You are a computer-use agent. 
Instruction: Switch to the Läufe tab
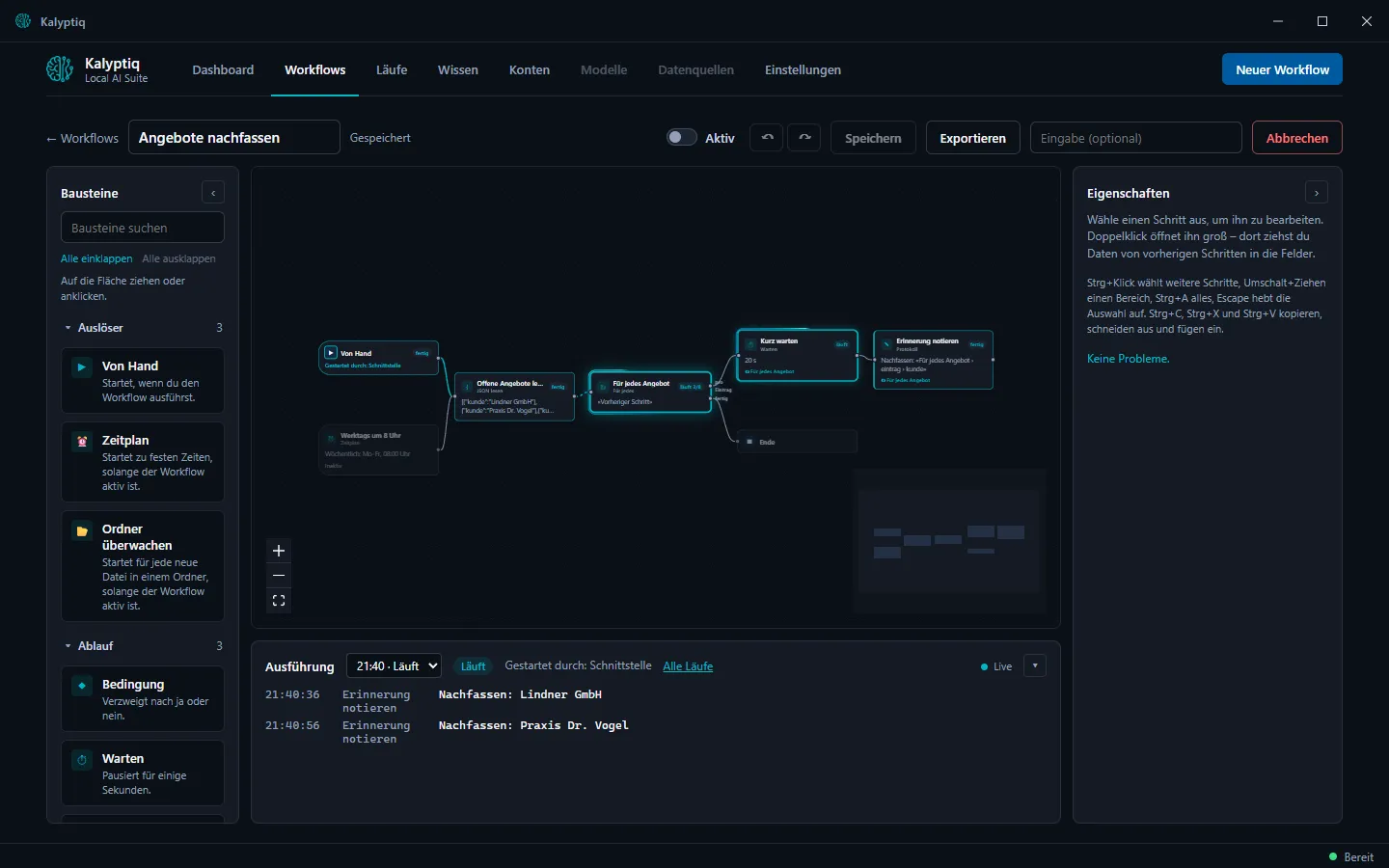click(x=392, y=69)
